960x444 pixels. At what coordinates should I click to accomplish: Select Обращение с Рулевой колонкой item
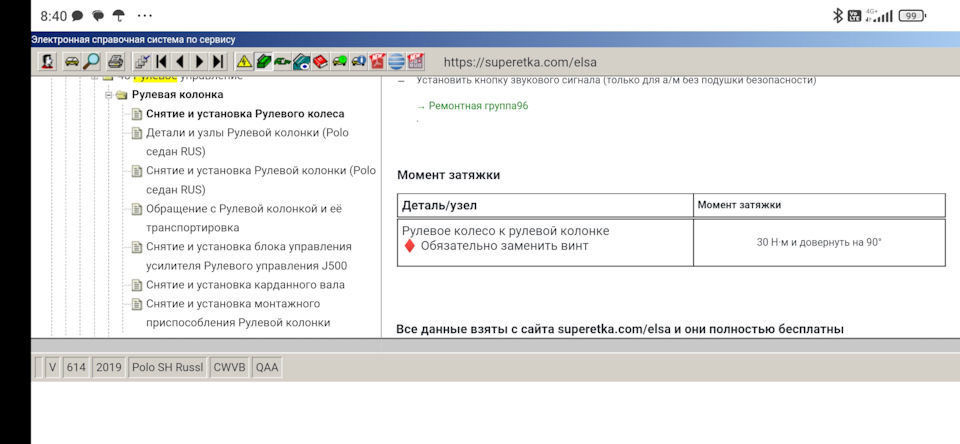(x=245, y=209)
